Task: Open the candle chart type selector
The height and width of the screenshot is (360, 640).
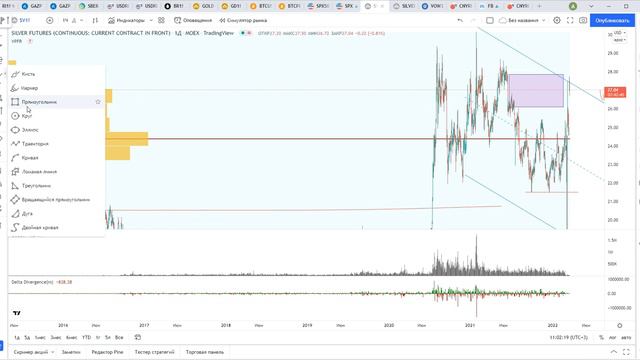Action: coord(95,20)
